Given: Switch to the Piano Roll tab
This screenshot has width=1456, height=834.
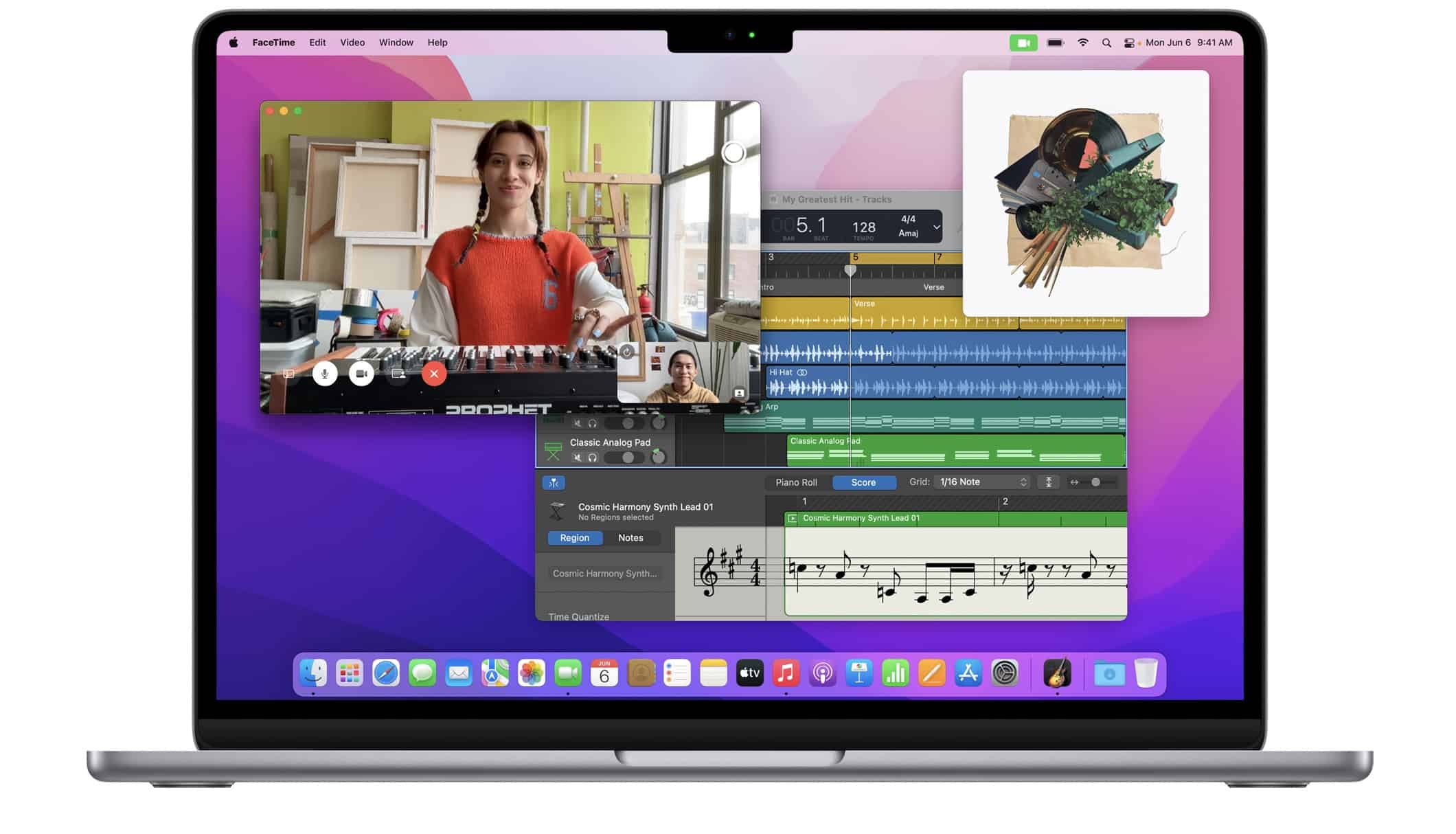Looking at the screenshot, I should pyautogui.click(x=796, y=482).
